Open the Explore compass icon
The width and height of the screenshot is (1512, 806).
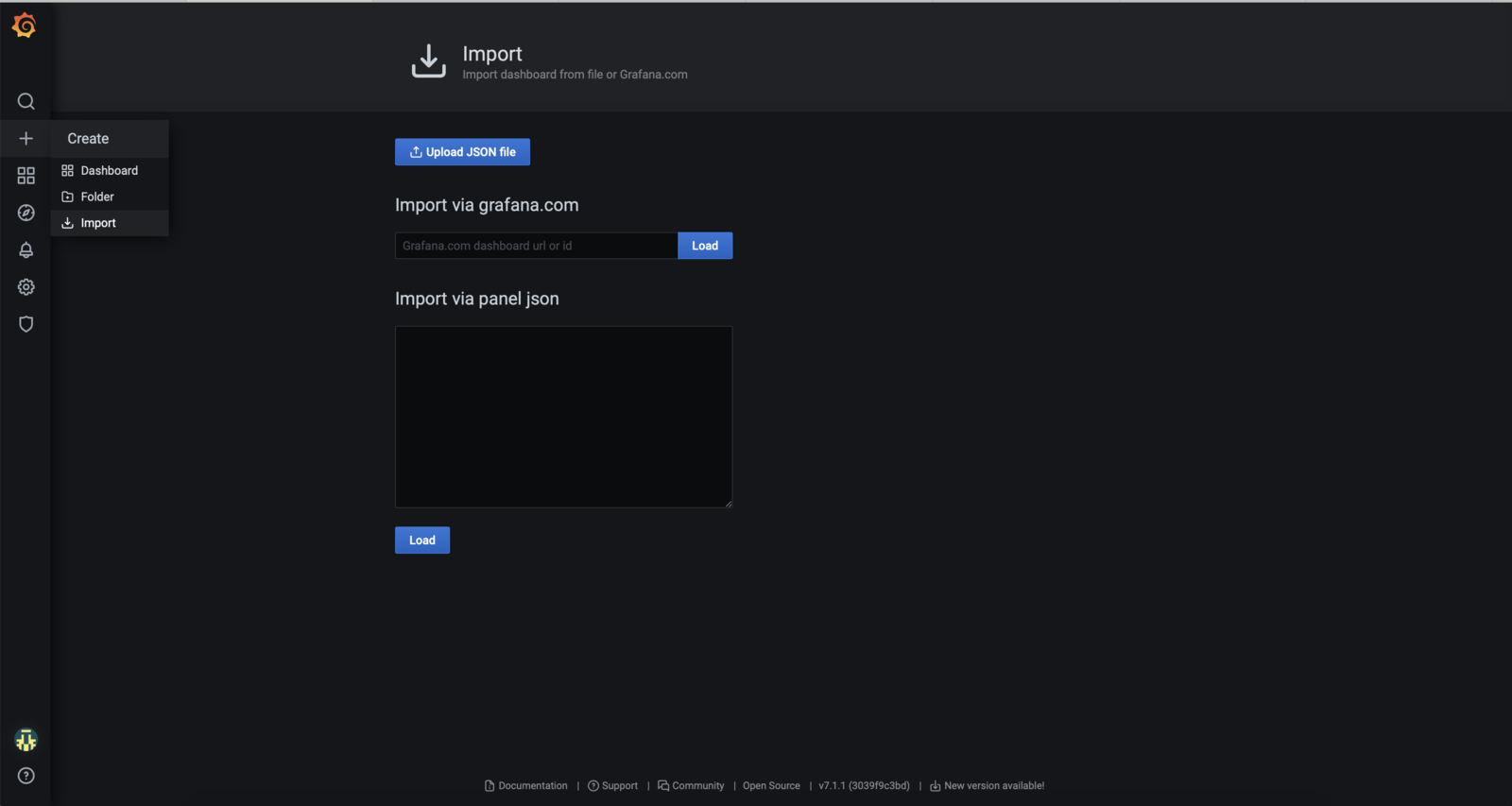pos(26,213)
